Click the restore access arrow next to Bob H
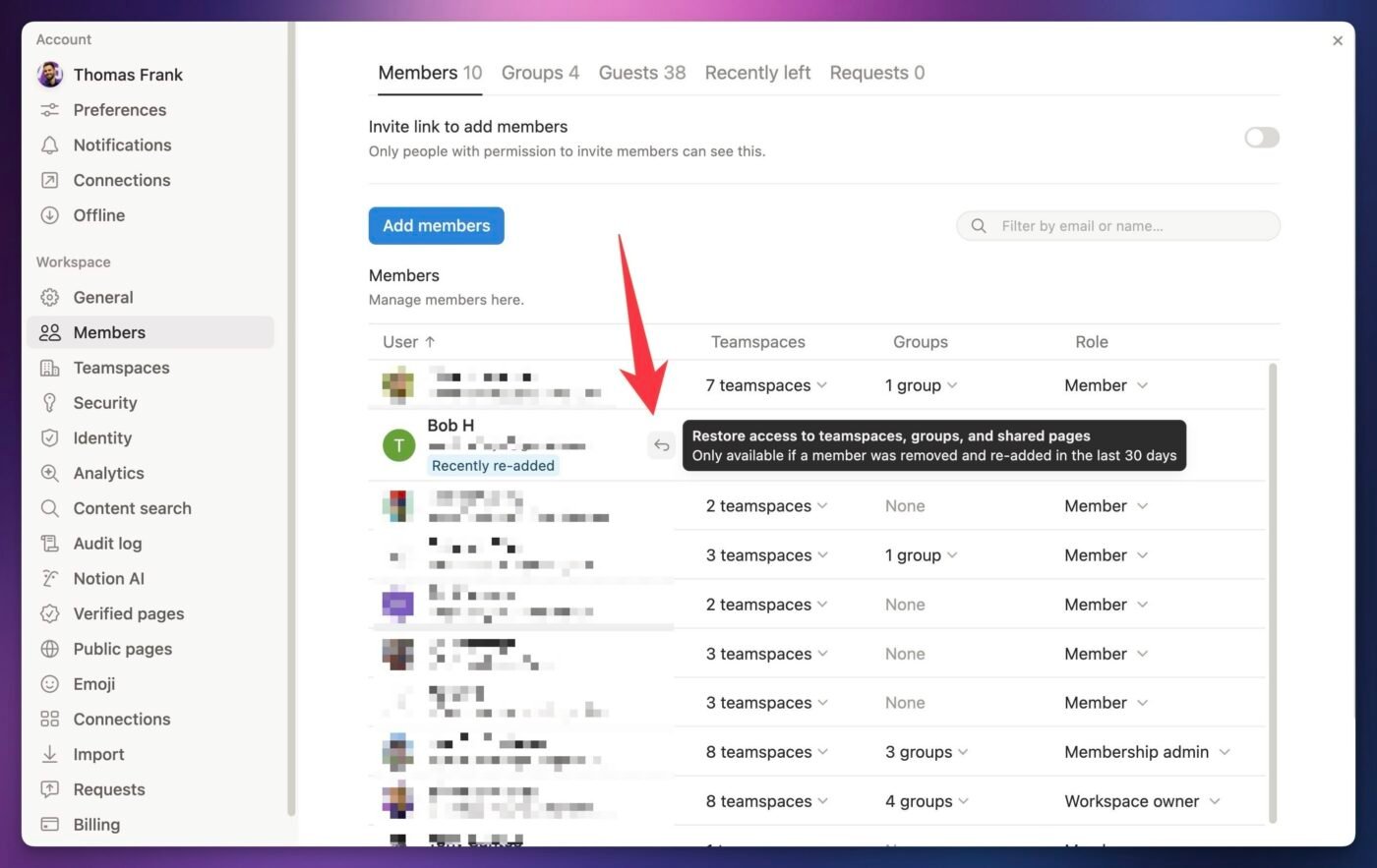 point(661,444)
